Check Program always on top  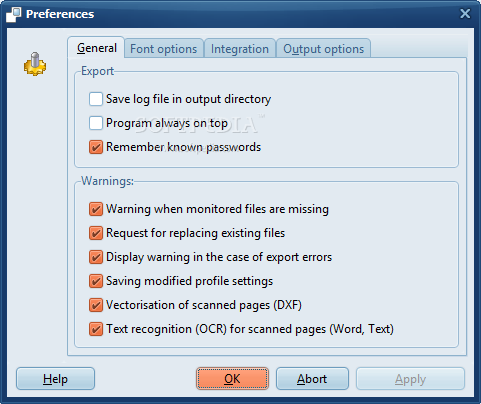(96, 123)
